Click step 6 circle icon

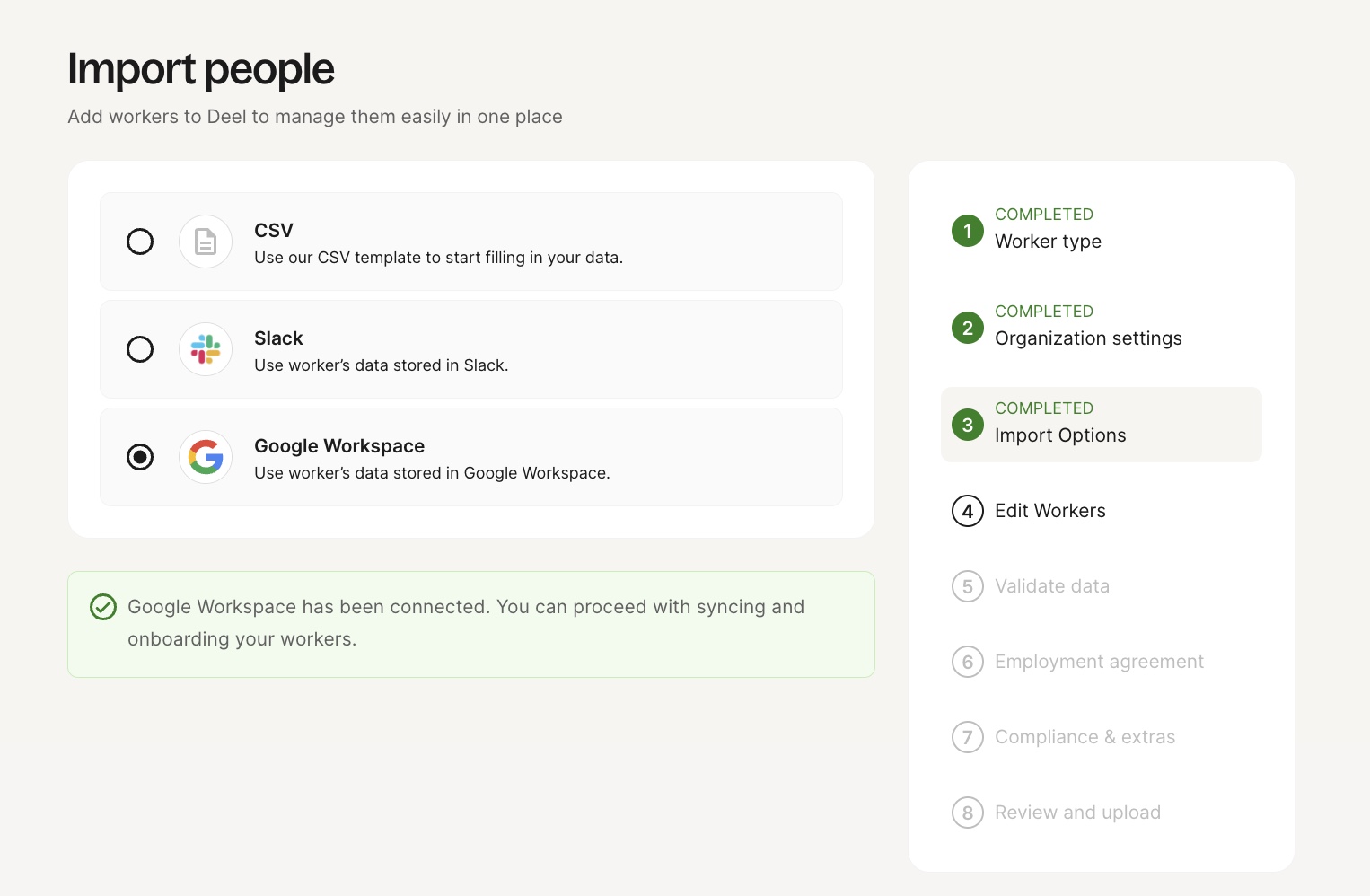click(x=968, y=662)
